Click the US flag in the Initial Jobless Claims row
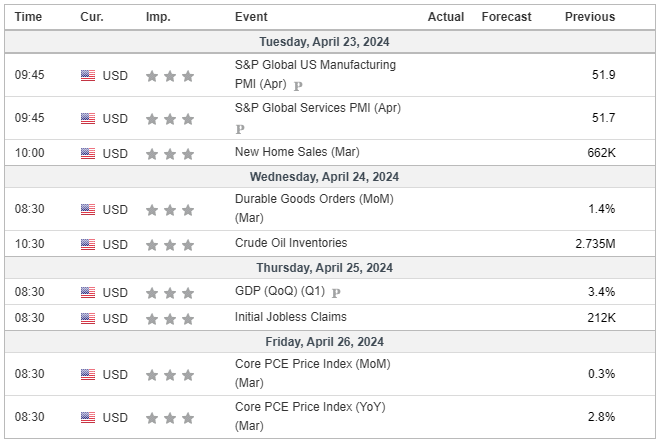661x442 pixels. tap(88, 318)
